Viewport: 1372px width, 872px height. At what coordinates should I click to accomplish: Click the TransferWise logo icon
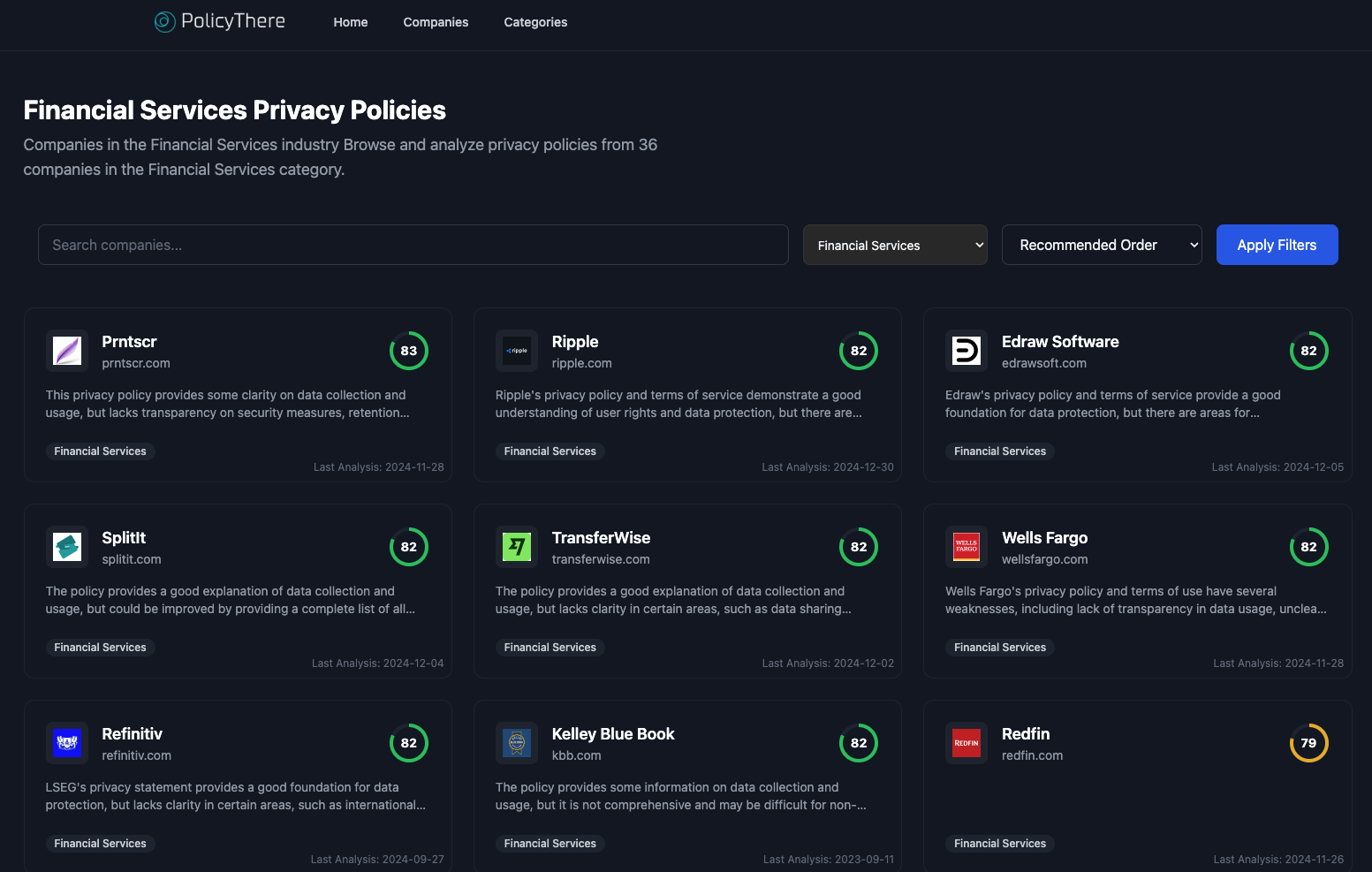(517, 547)
